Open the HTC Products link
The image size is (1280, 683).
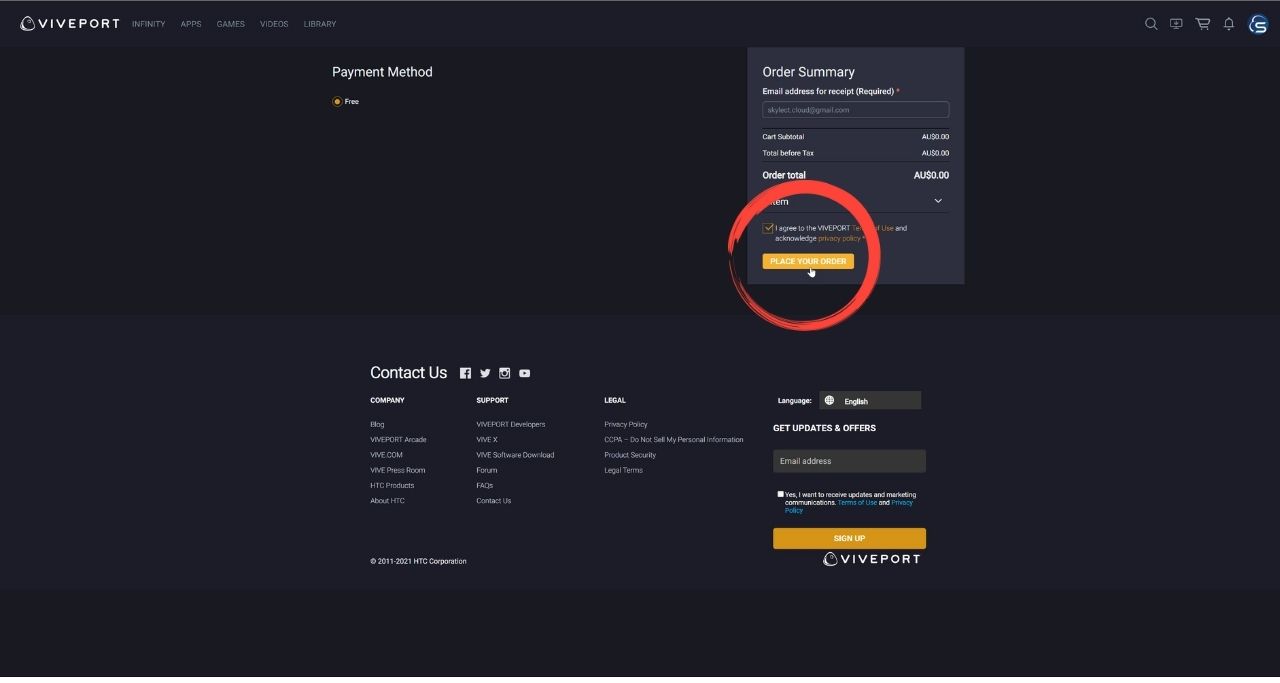(x=392, y=485)
